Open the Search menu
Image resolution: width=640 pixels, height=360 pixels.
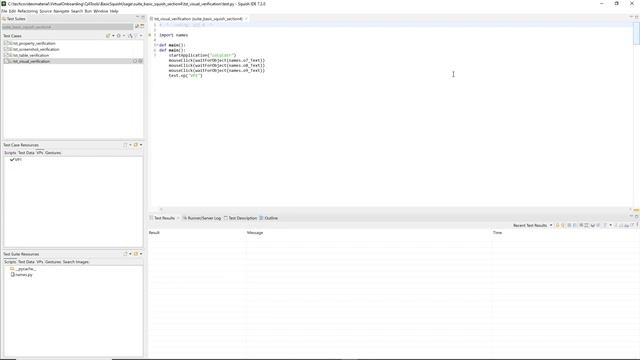(x=77, y=11)
